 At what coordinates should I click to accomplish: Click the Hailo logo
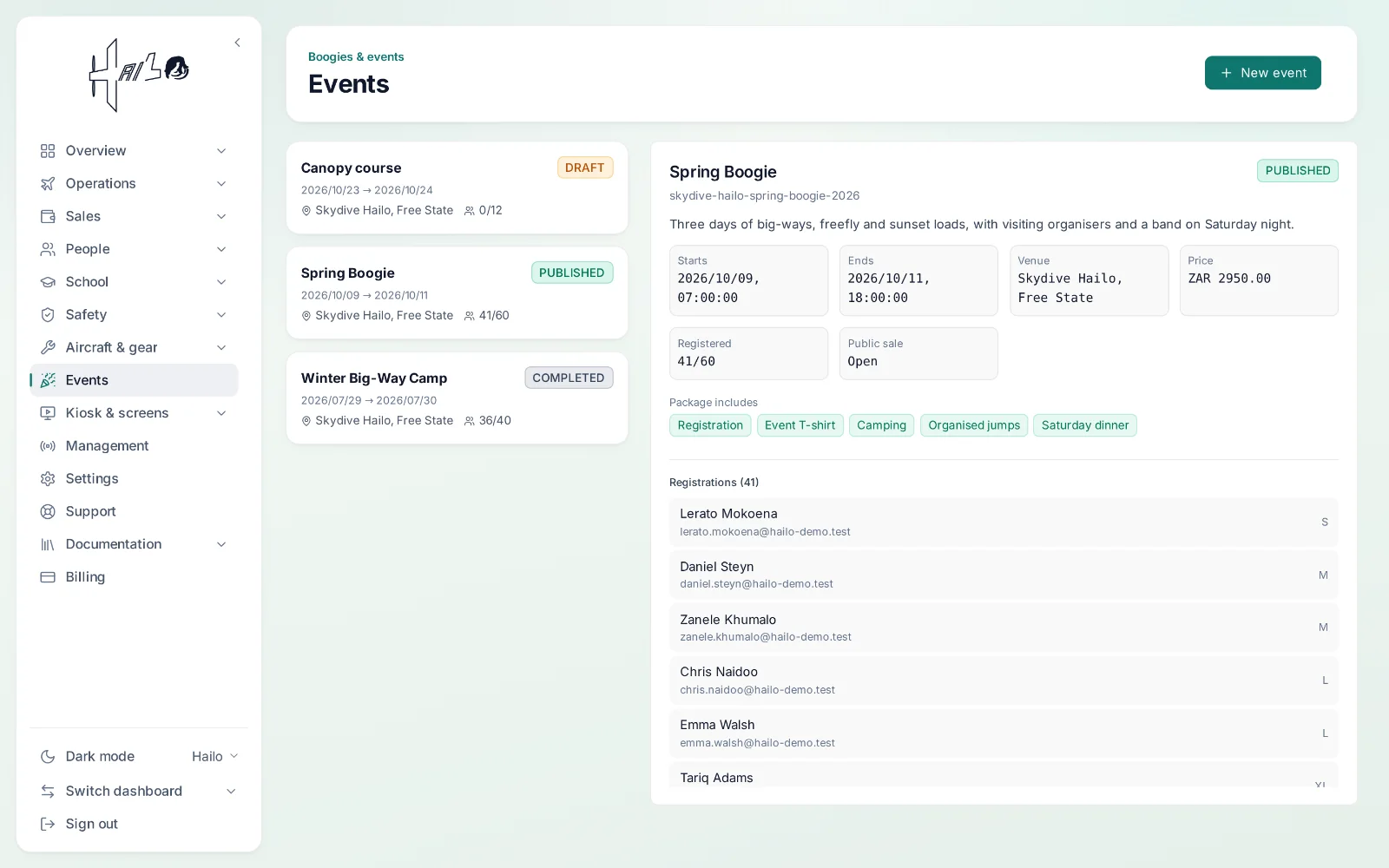pyautogui.click(x=139, y=76)
